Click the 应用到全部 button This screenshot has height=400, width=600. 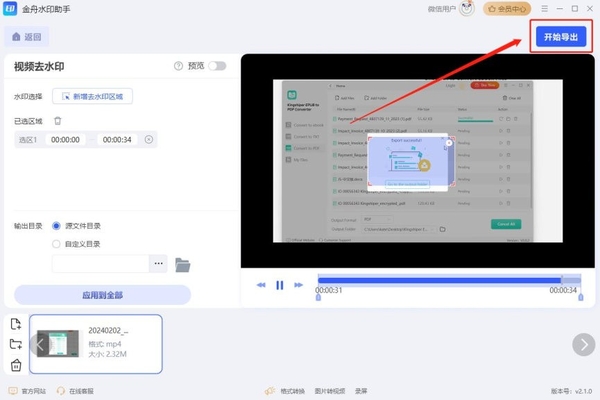(103, 295)
